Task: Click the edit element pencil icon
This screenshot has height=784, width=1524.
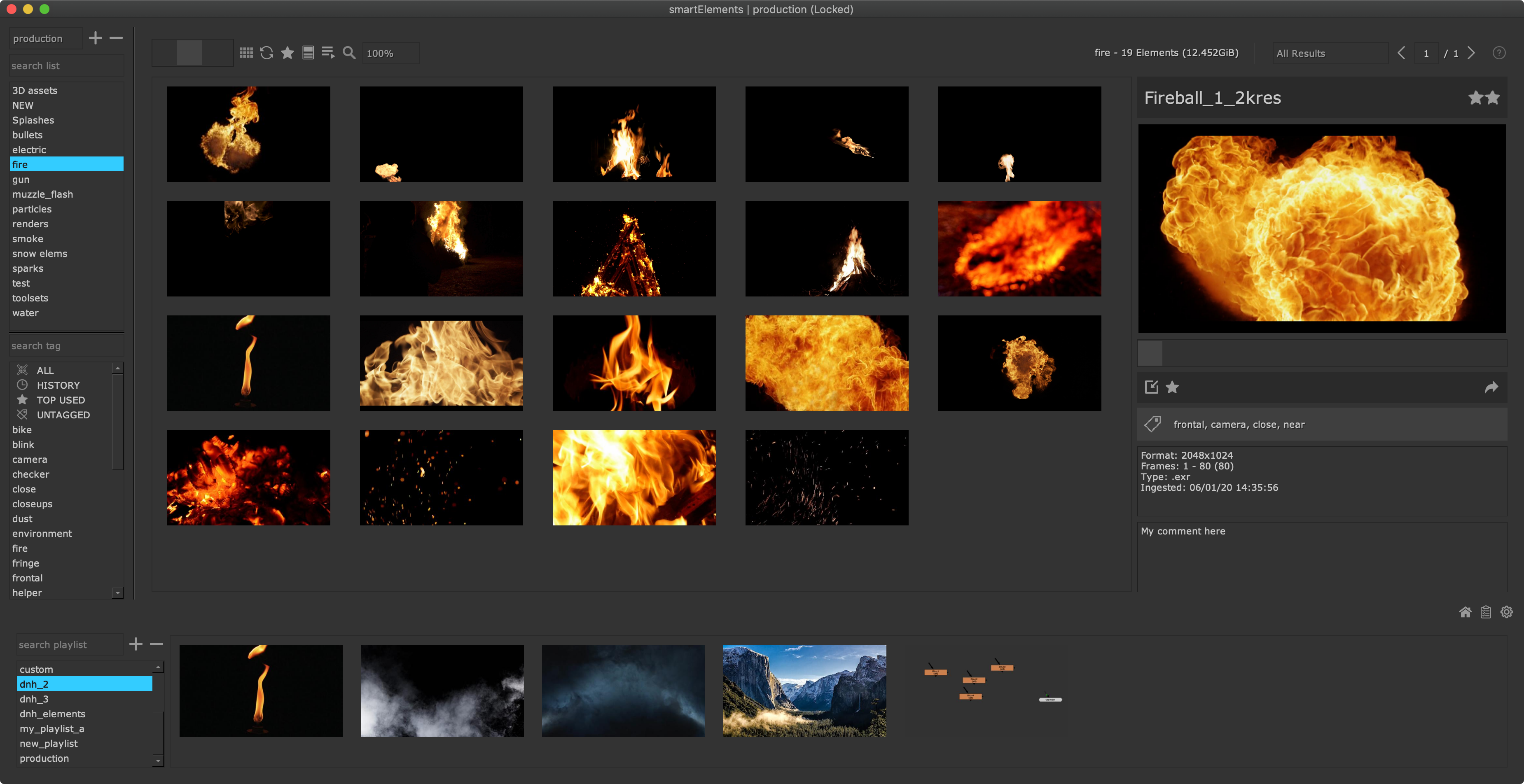Action: [1151, 387]
